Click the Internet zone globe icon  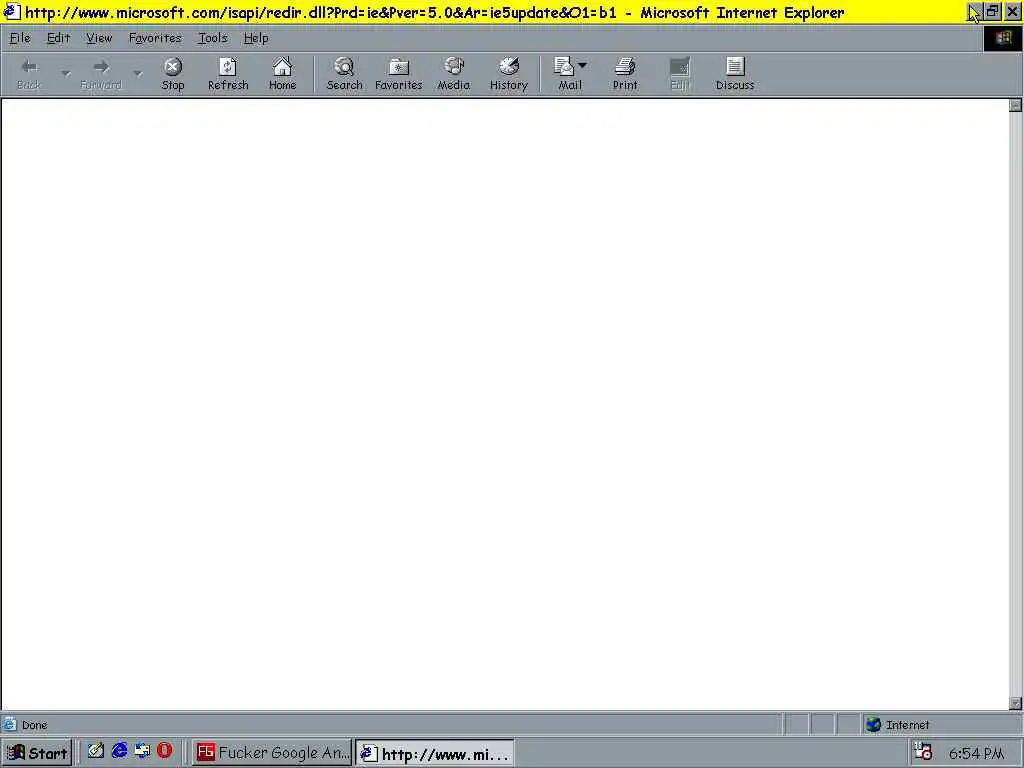click(x=873, y=724)
